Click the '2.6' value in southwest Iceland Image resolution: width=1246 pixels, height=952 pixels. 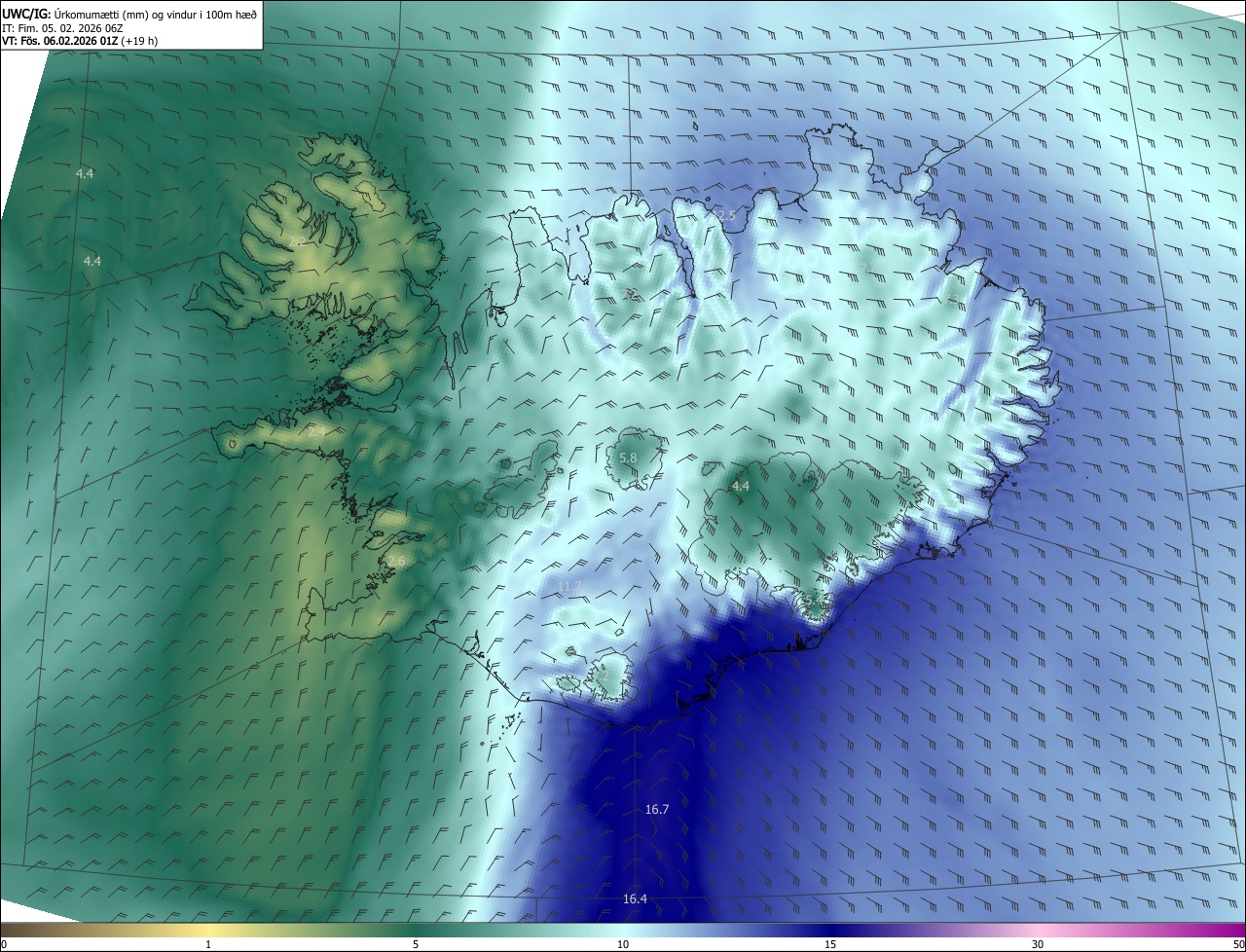[395, 562]
